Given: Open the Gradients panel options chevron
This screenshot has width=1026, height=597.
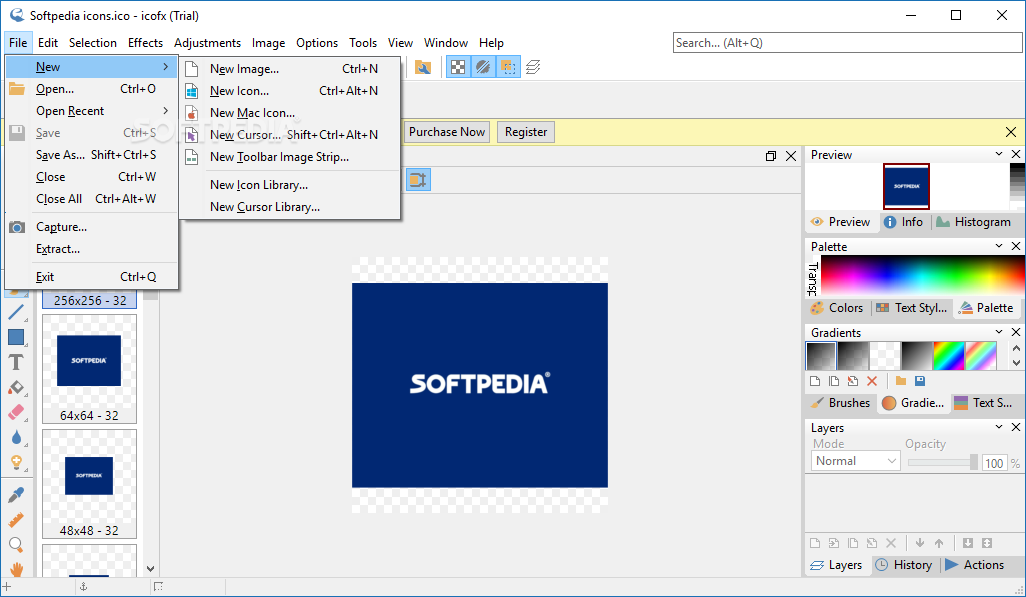Looking at the screenshot, I should (999, 332).
